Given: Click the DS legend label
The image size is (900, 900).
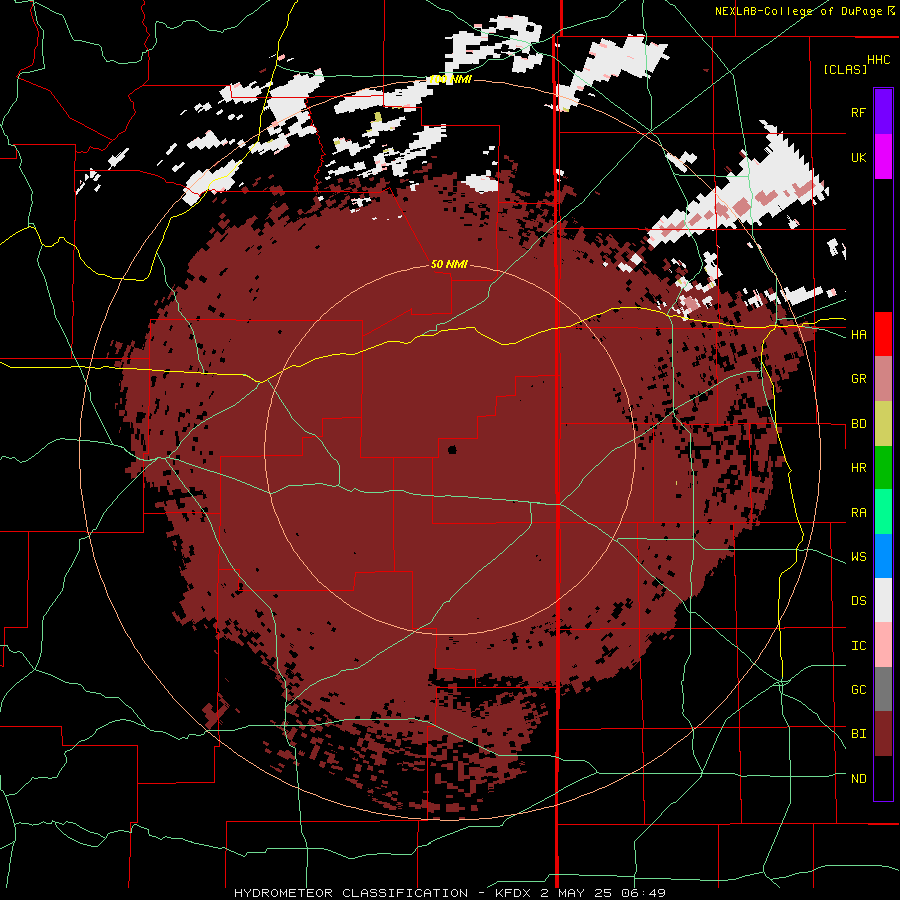Looking at the screenshot, I should coord(858,601).
